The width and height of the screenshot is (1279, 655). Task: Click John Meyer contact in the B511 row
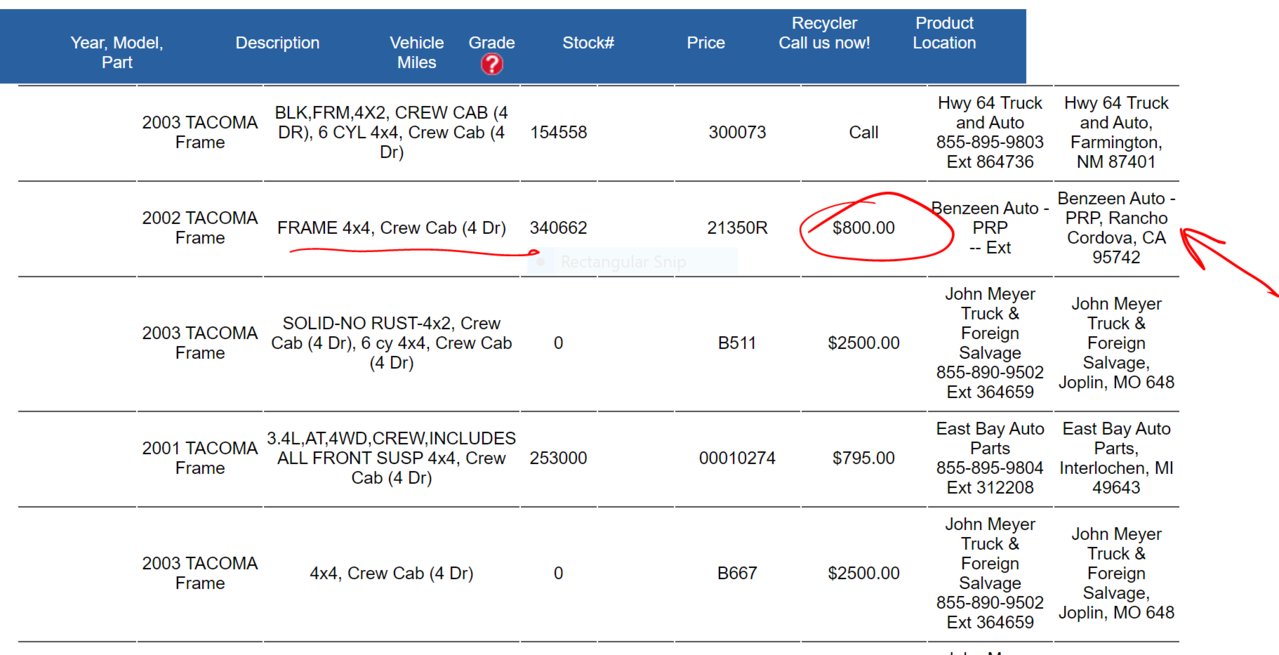990,343
